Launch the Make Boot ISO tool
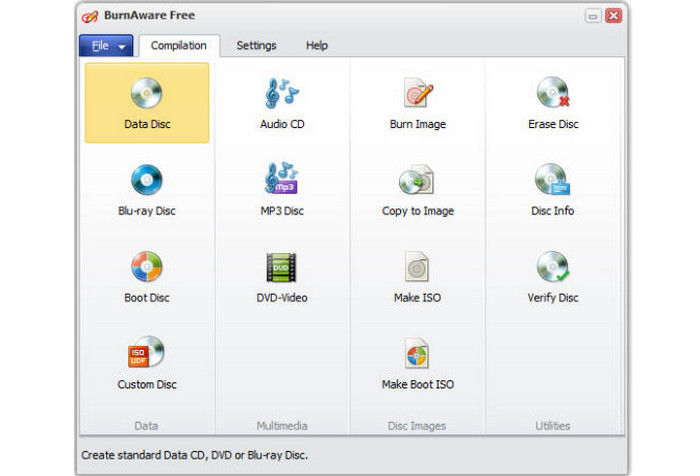The image size is (700, 476). pos(417,364)
